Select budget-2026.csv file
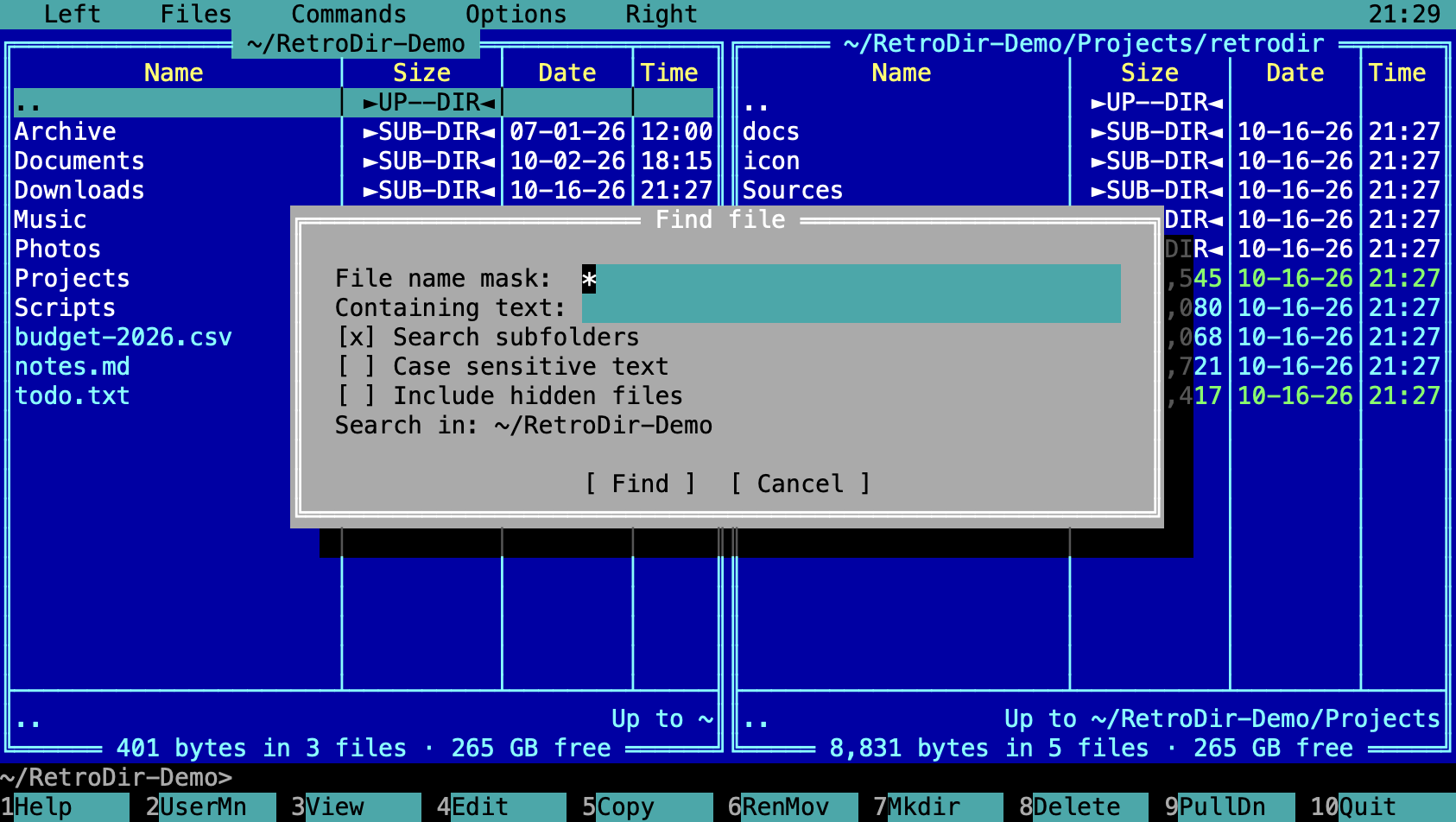Image resolution: width=1456 pixels, height=822 pixels. 123,337
